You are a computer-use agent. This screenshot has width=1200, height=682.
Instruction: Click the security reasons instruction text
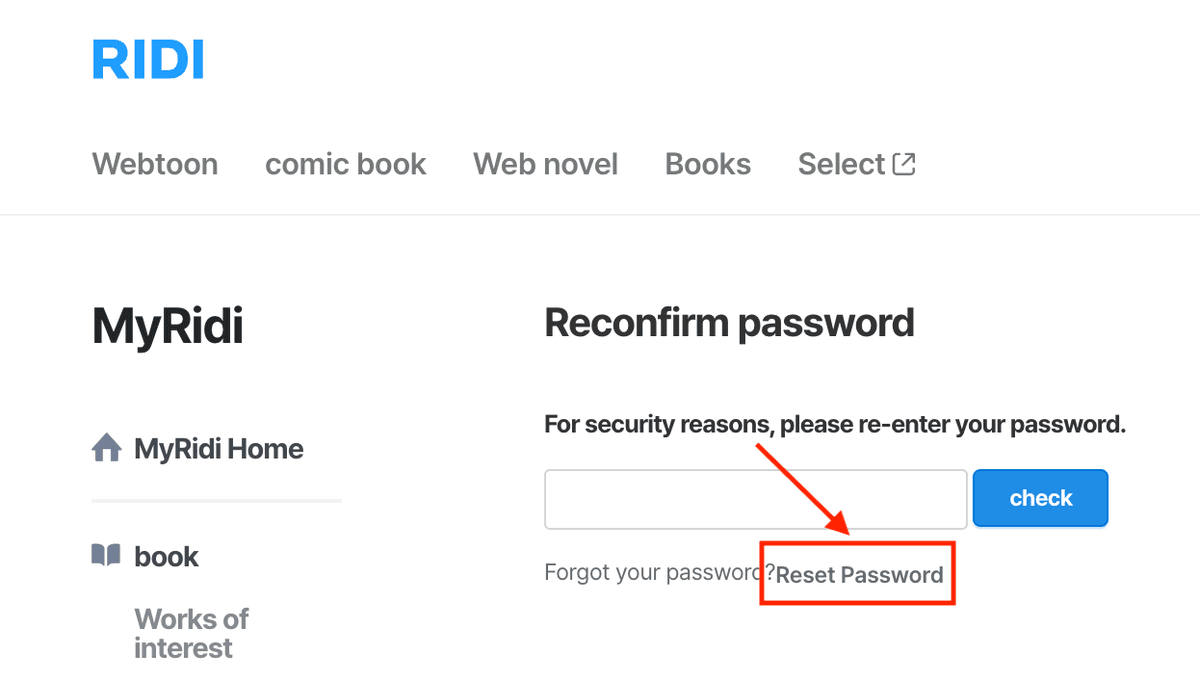(x=834, y=423)
